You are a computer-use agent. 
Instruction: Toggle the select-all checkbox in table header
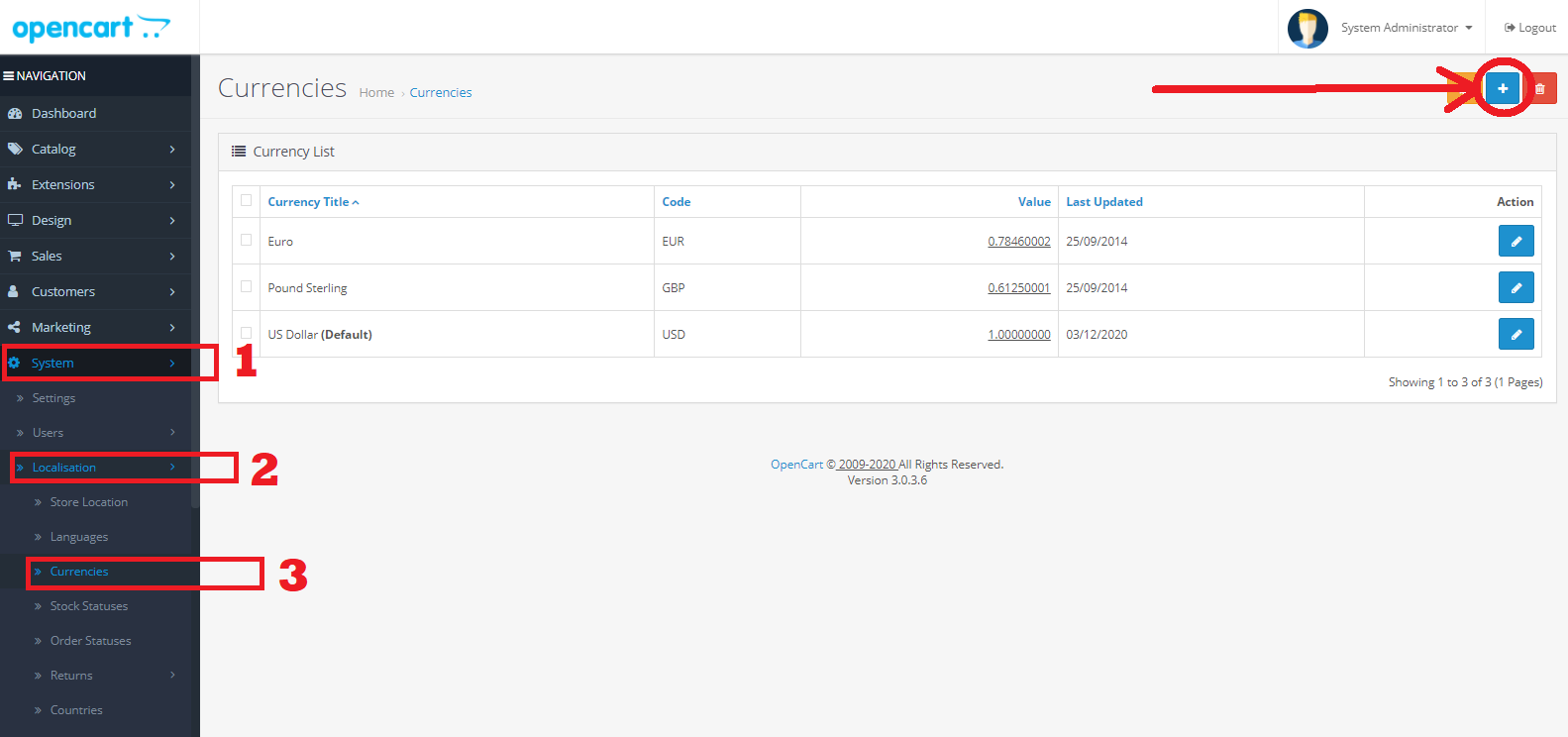[x=246, y=200]
